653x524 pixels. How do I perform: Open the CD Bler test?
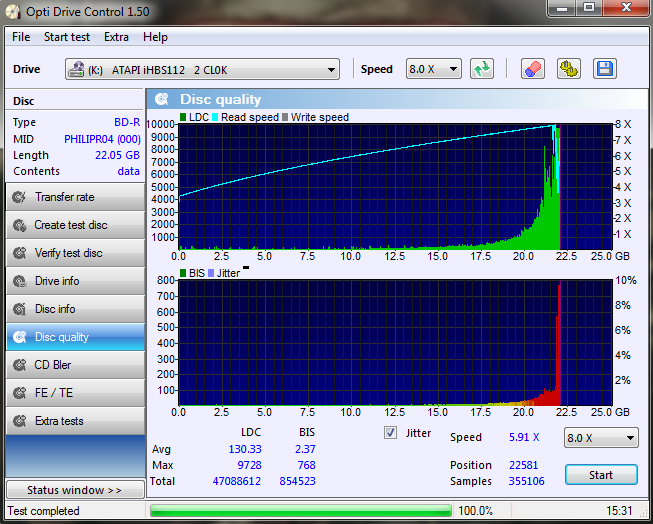(x=75, y=365)
